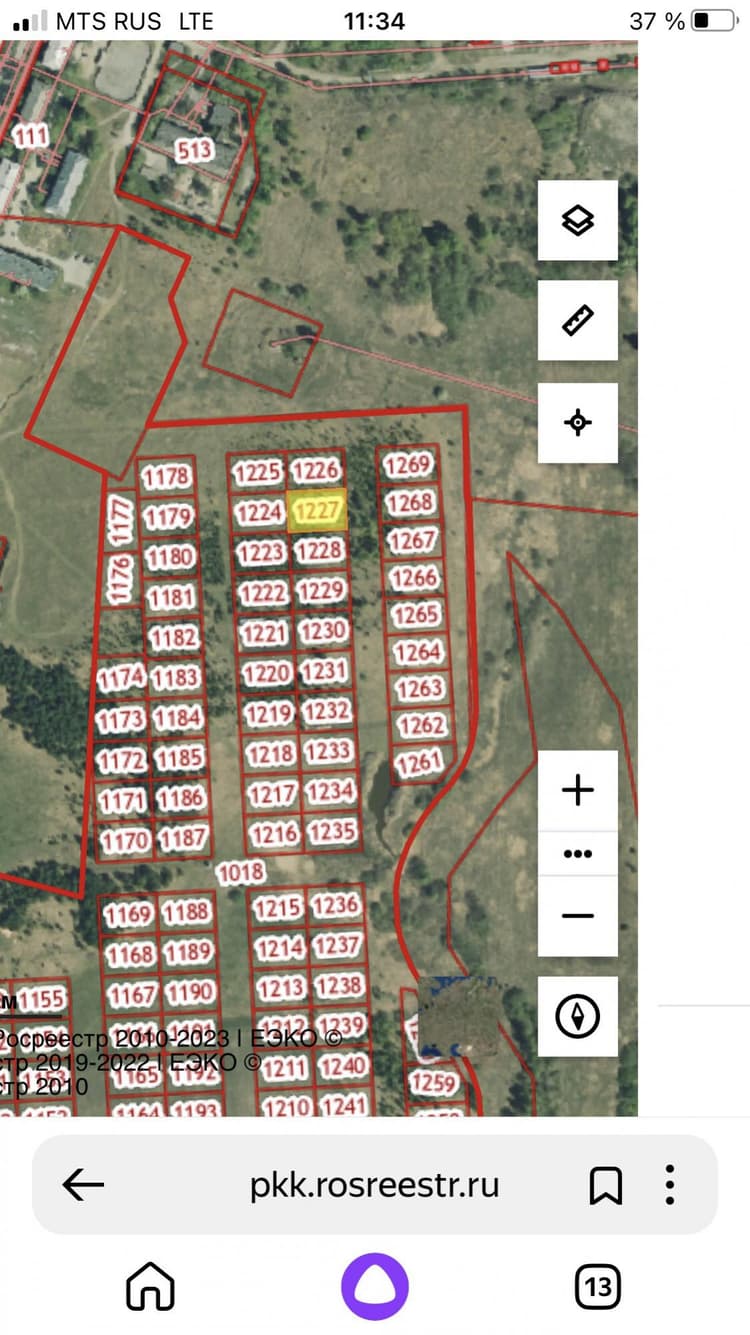Select parcel 1262 on the map
The width and height of the screenshot is (750, 1335).
tap(422, 725)
